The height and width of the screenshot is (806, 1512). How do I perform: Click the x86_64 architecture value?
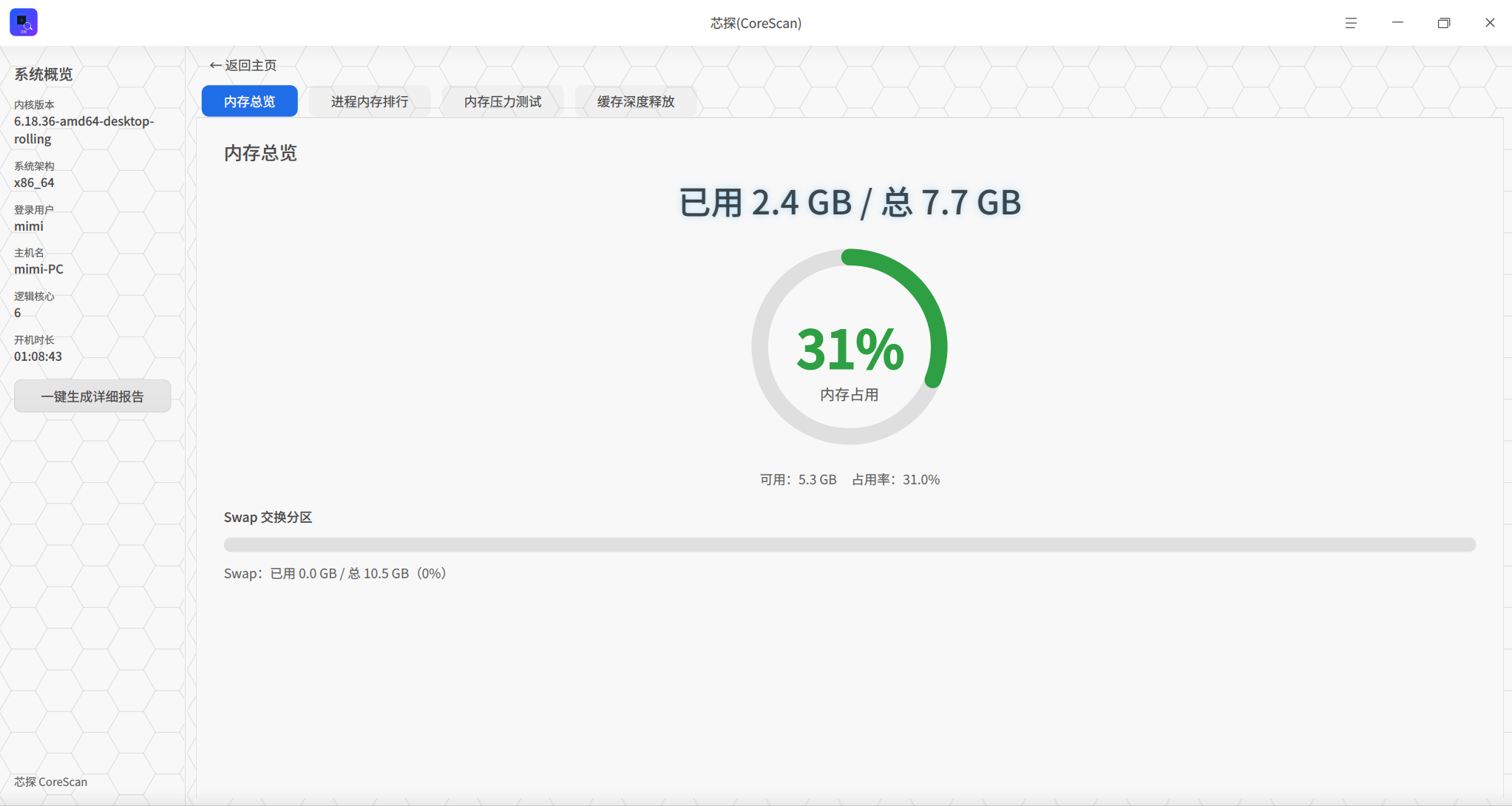click(34, 183)
